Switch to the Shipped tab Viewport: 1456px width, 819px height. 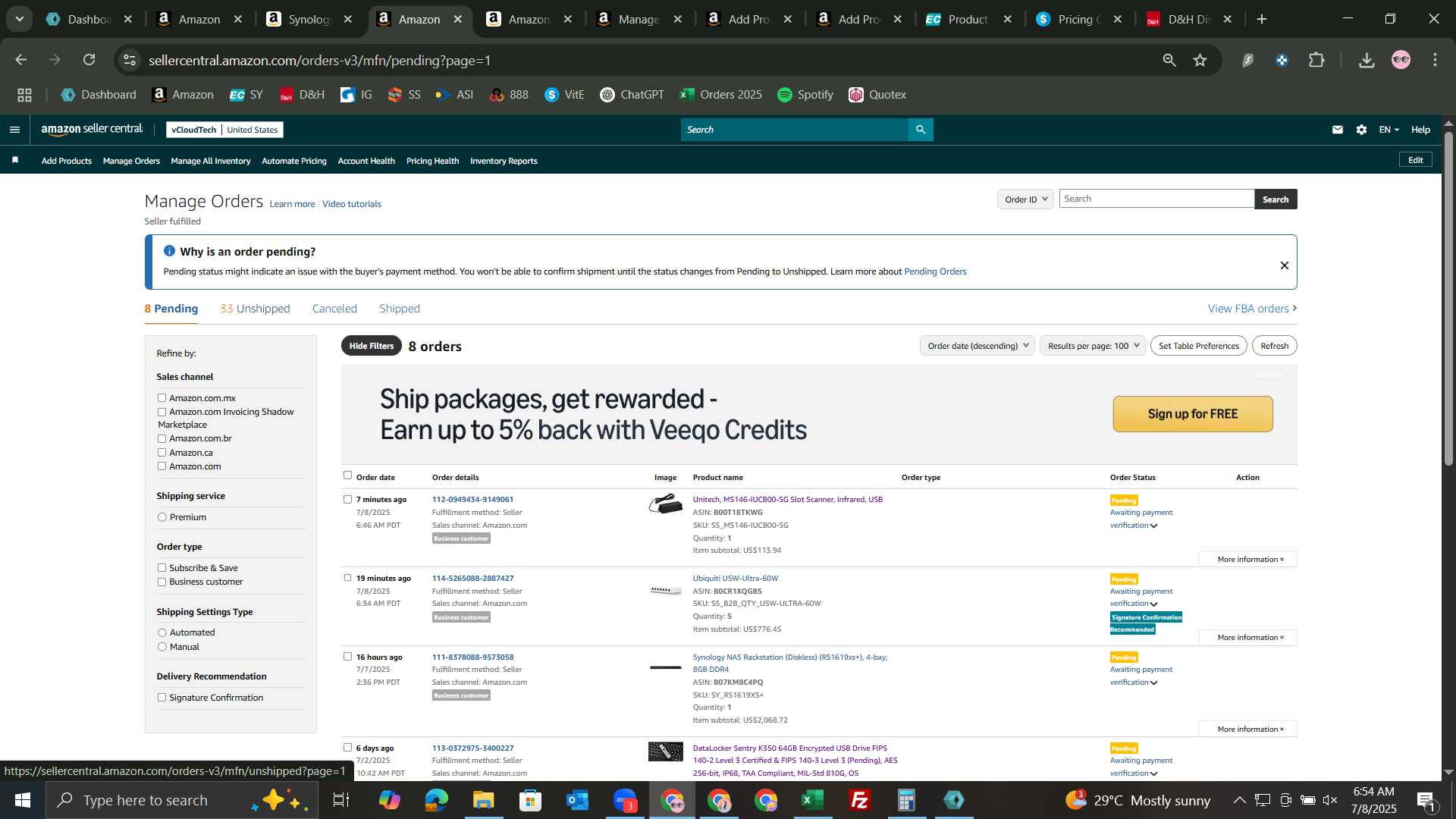(400, 309)
